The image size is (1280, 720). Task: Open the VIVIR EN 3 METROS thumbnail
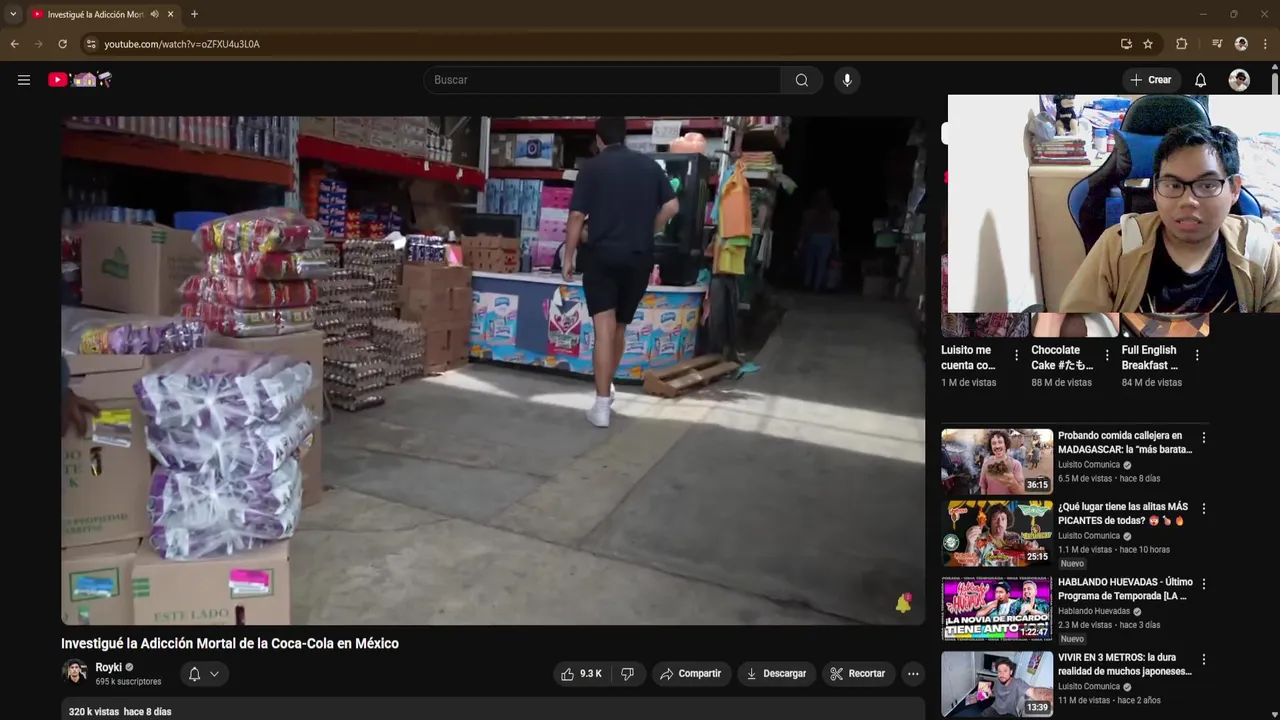[997, 684]
